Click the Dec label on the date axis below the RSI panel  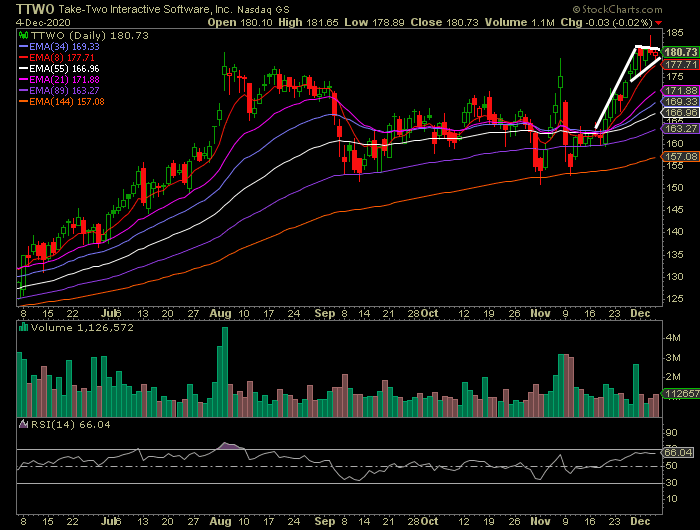(640, 522)
